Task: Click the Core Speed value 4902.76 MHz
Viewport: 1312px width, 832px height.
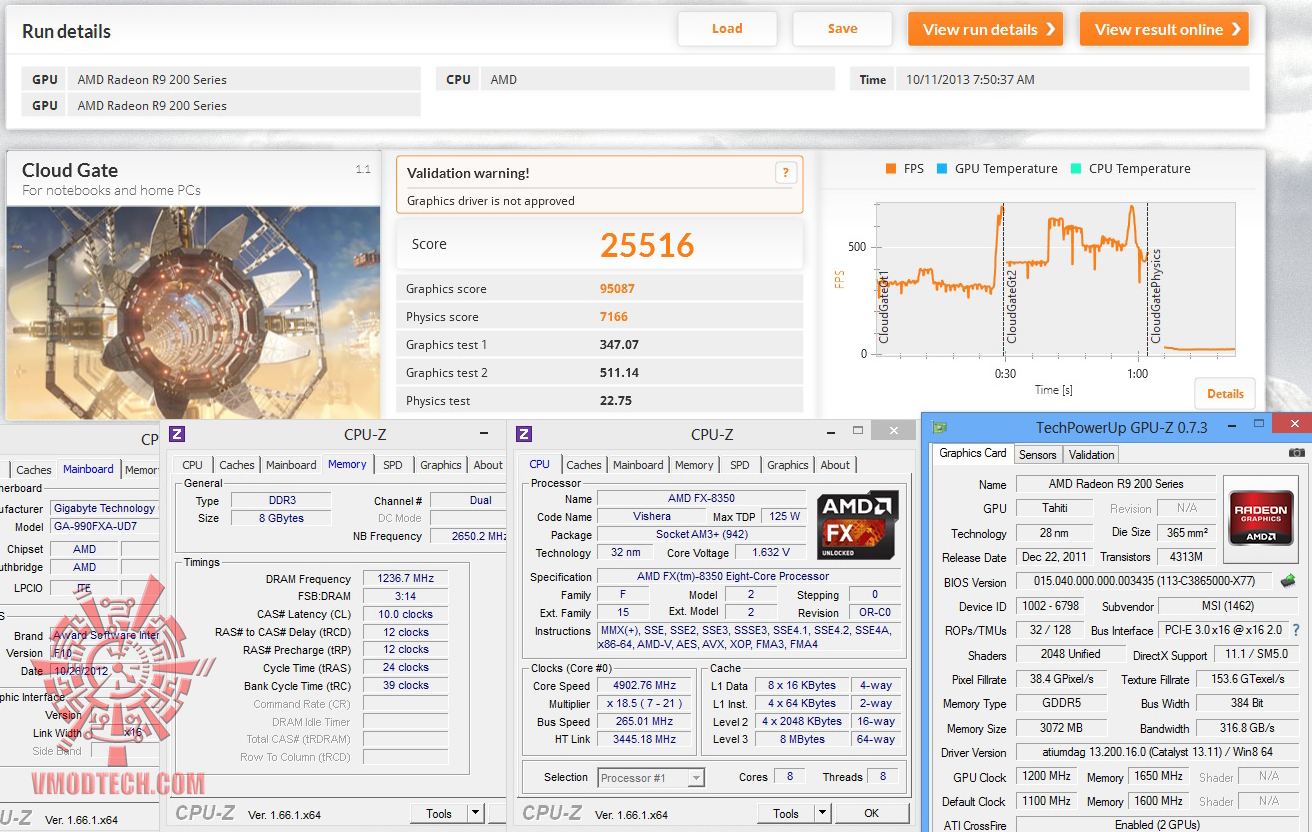Action: (644, 686)
